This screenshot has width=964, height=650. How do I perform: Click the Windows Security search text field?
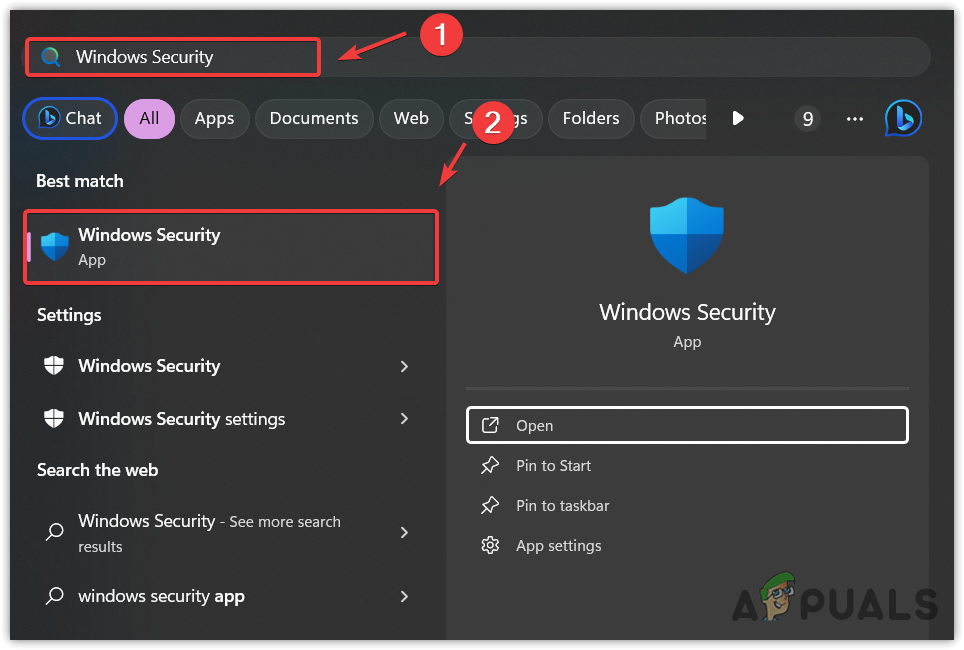[x=477, y=57]
